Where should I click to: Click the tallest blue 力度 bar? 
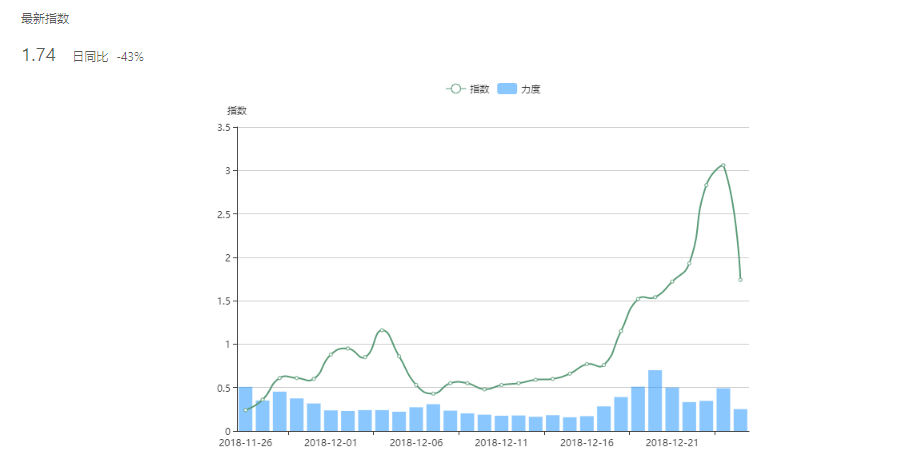(655, 400)
